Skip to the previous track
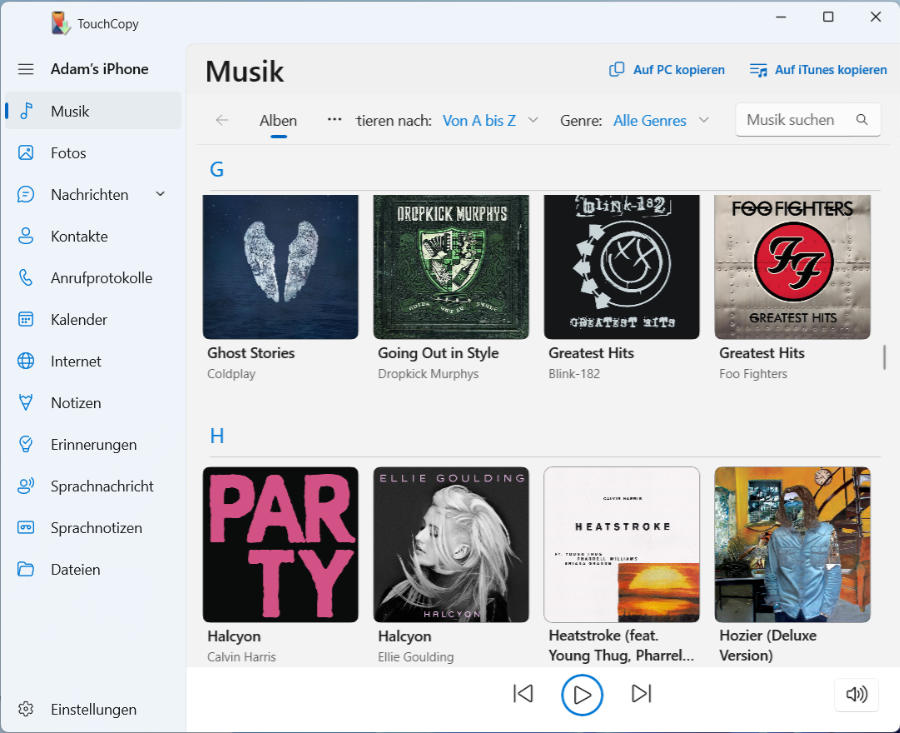This screenshot has width=900, height=733. click(523, 693)
